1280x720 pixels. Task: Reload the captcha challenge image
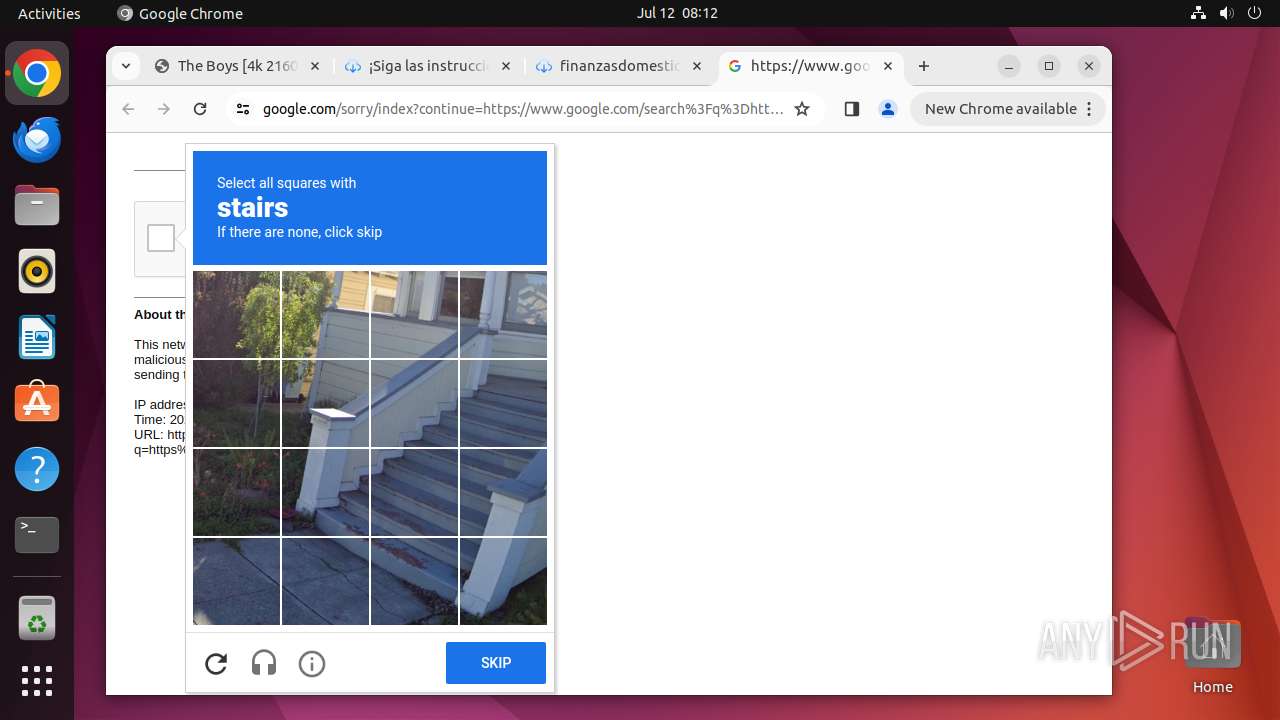216,663
